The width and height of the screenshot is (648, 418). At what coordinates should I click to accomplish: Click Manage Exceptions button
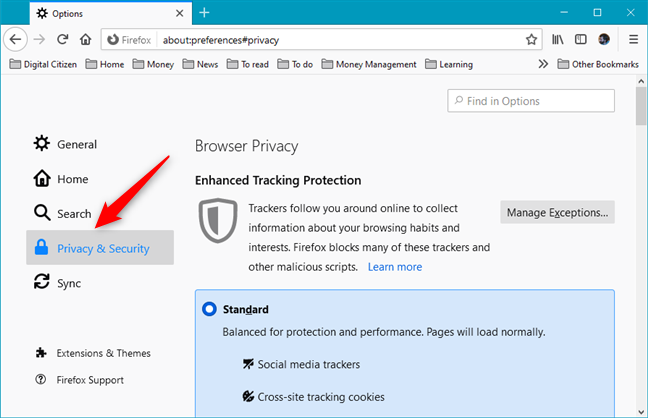click(x=557, y=212)
